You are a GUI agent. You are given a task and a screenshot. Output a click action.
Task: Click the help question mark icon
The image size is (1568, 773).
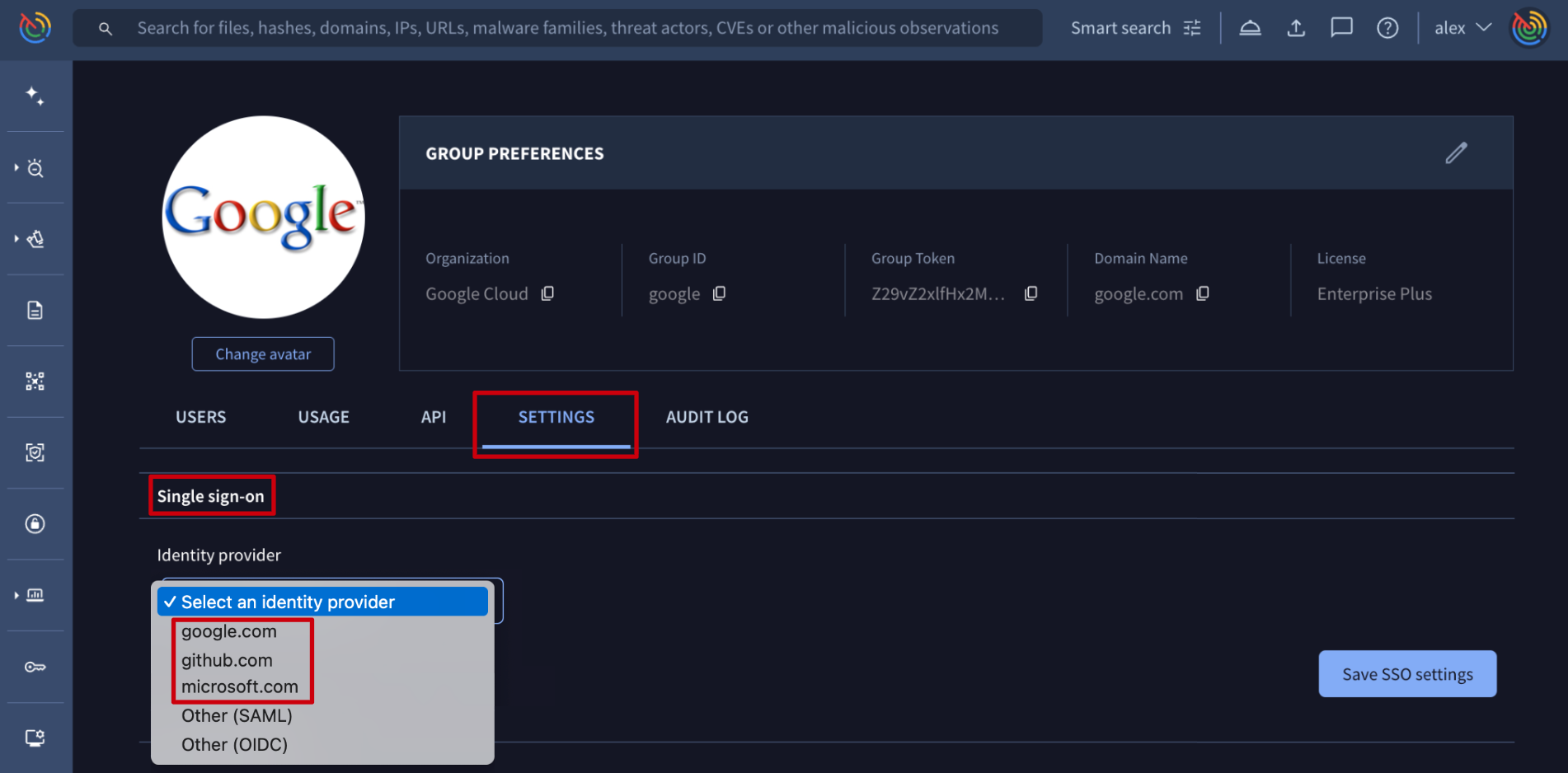pos(1387,28)
